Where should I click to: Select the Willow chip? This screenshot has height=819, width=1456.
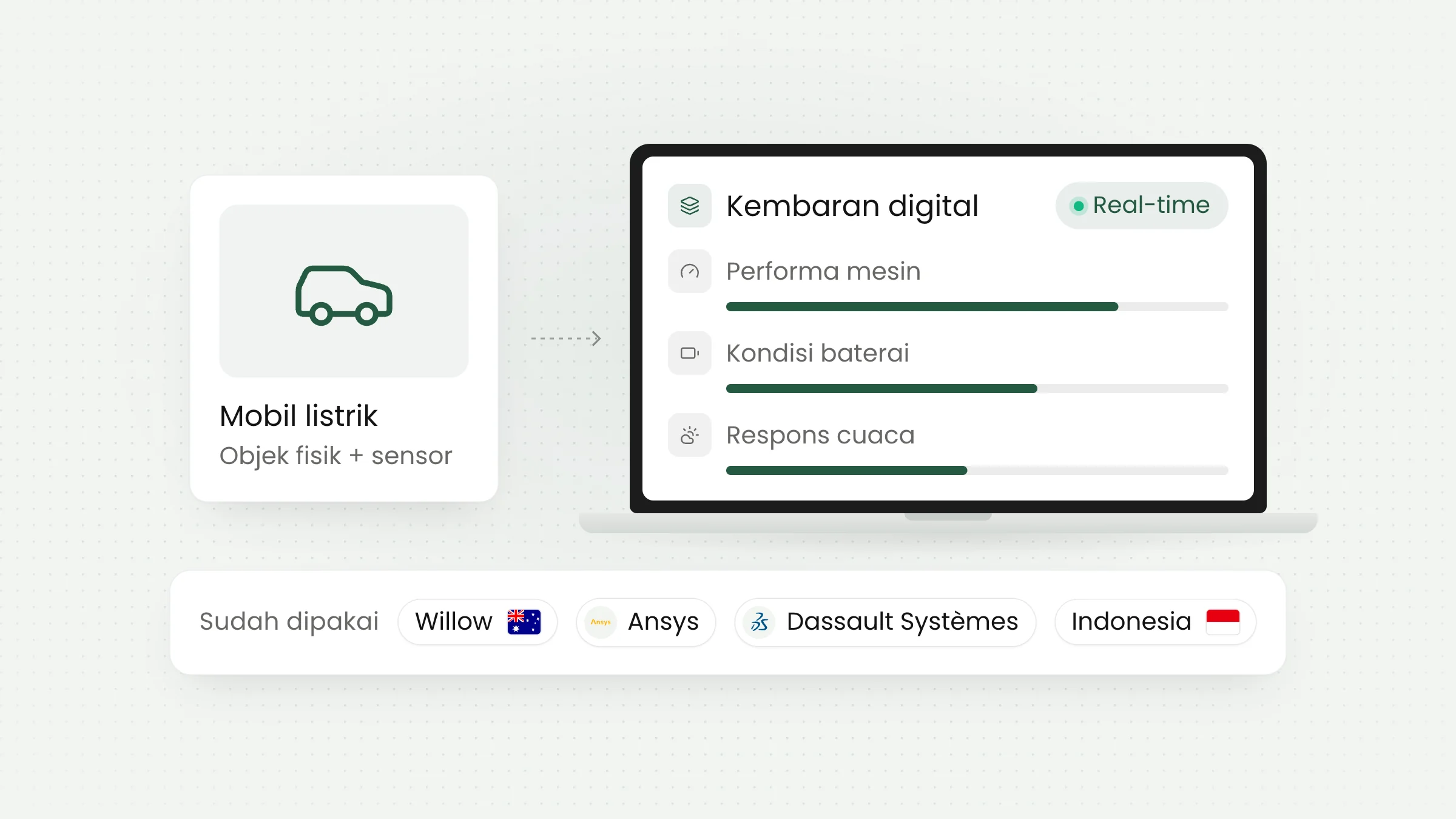point(477,622)
